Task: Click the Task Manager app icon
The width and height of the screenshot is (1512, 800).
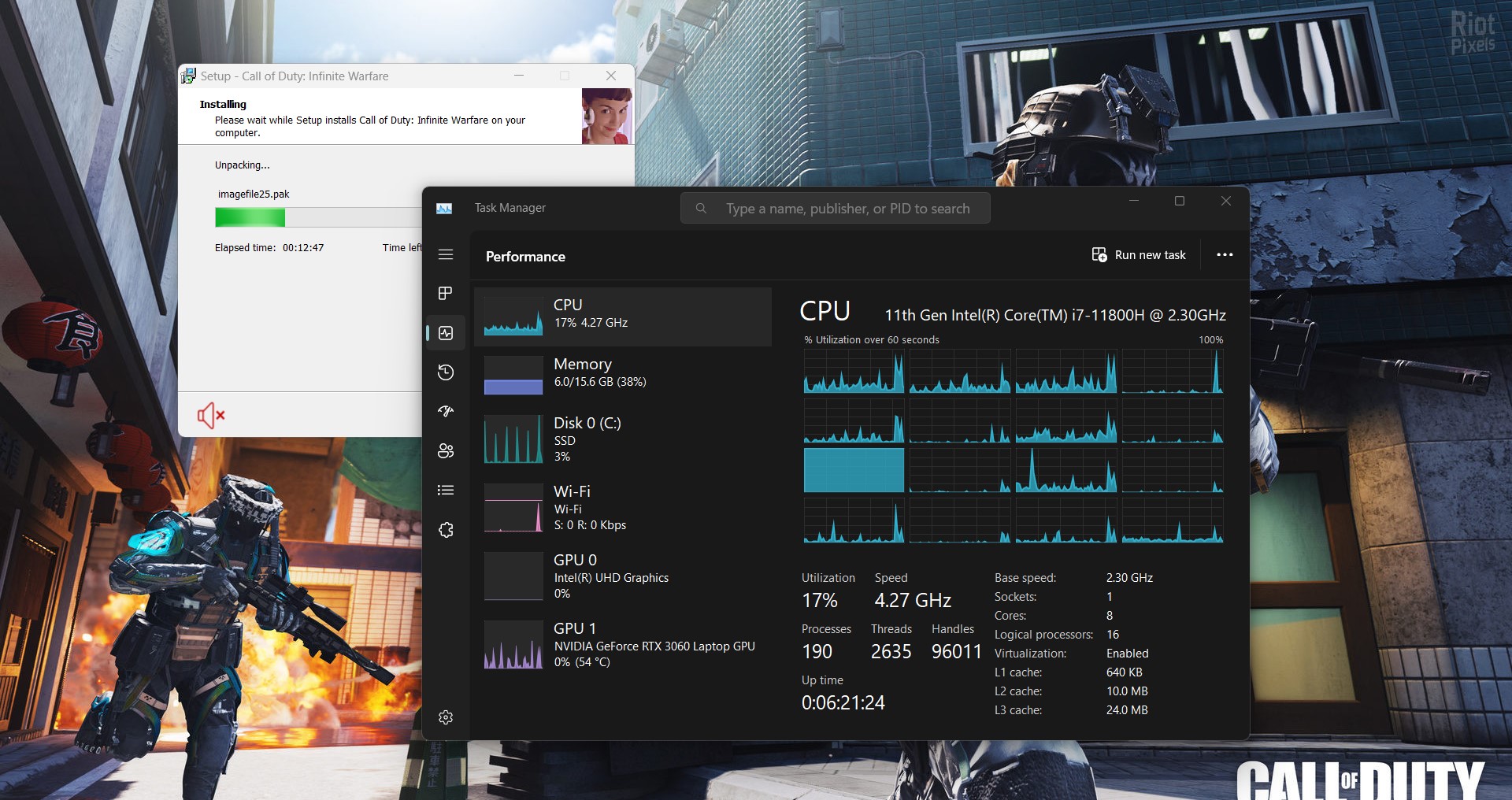Action: (x=444, y=208)
